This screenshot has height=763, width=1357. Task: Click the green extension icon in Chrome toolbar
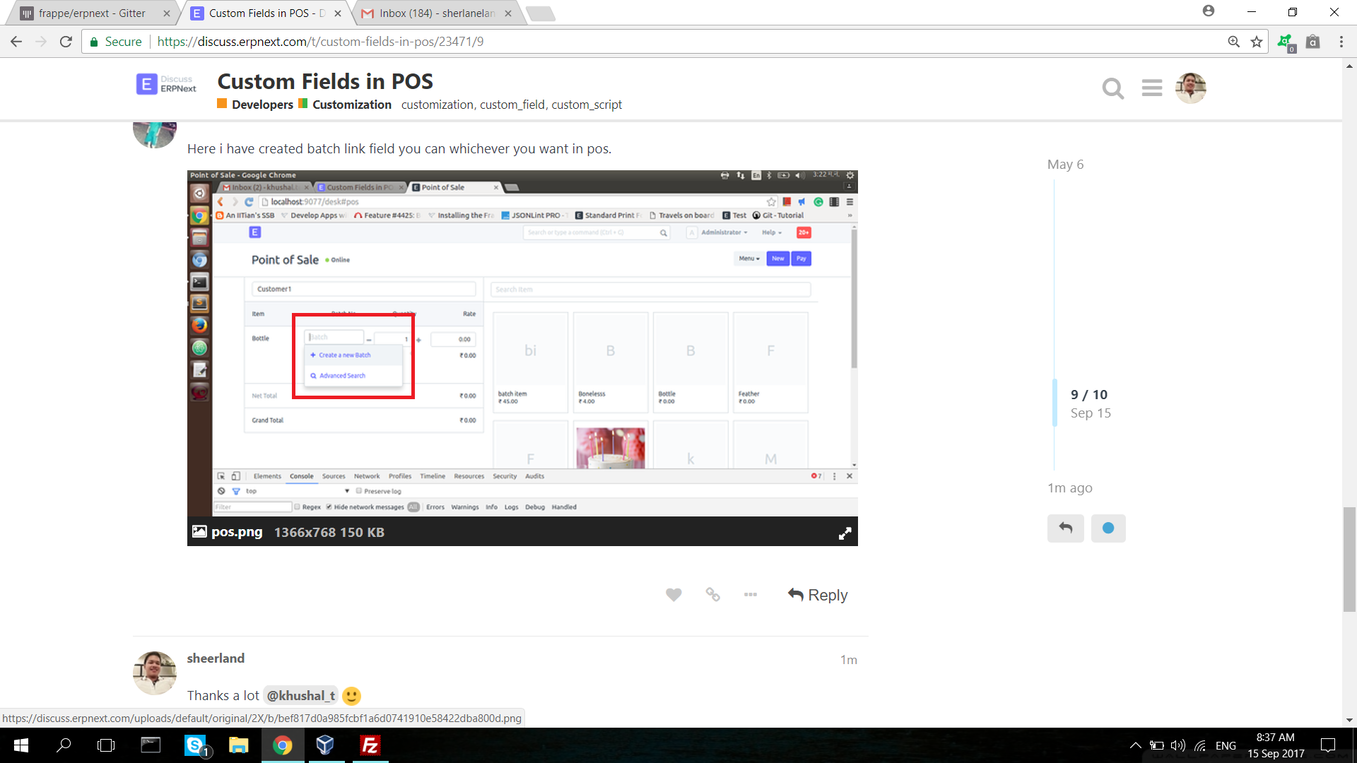click(1286, 42)
